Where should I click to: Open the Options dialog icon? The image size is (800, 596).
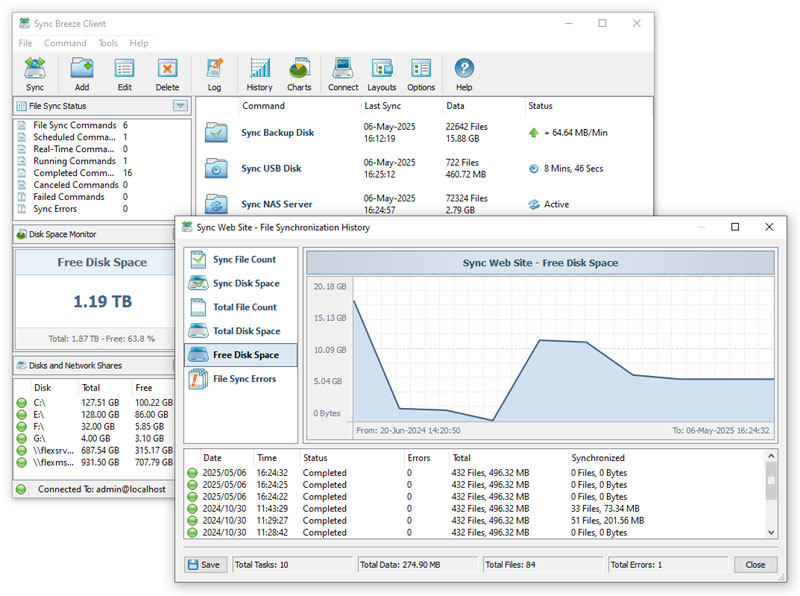click(421, 74)
